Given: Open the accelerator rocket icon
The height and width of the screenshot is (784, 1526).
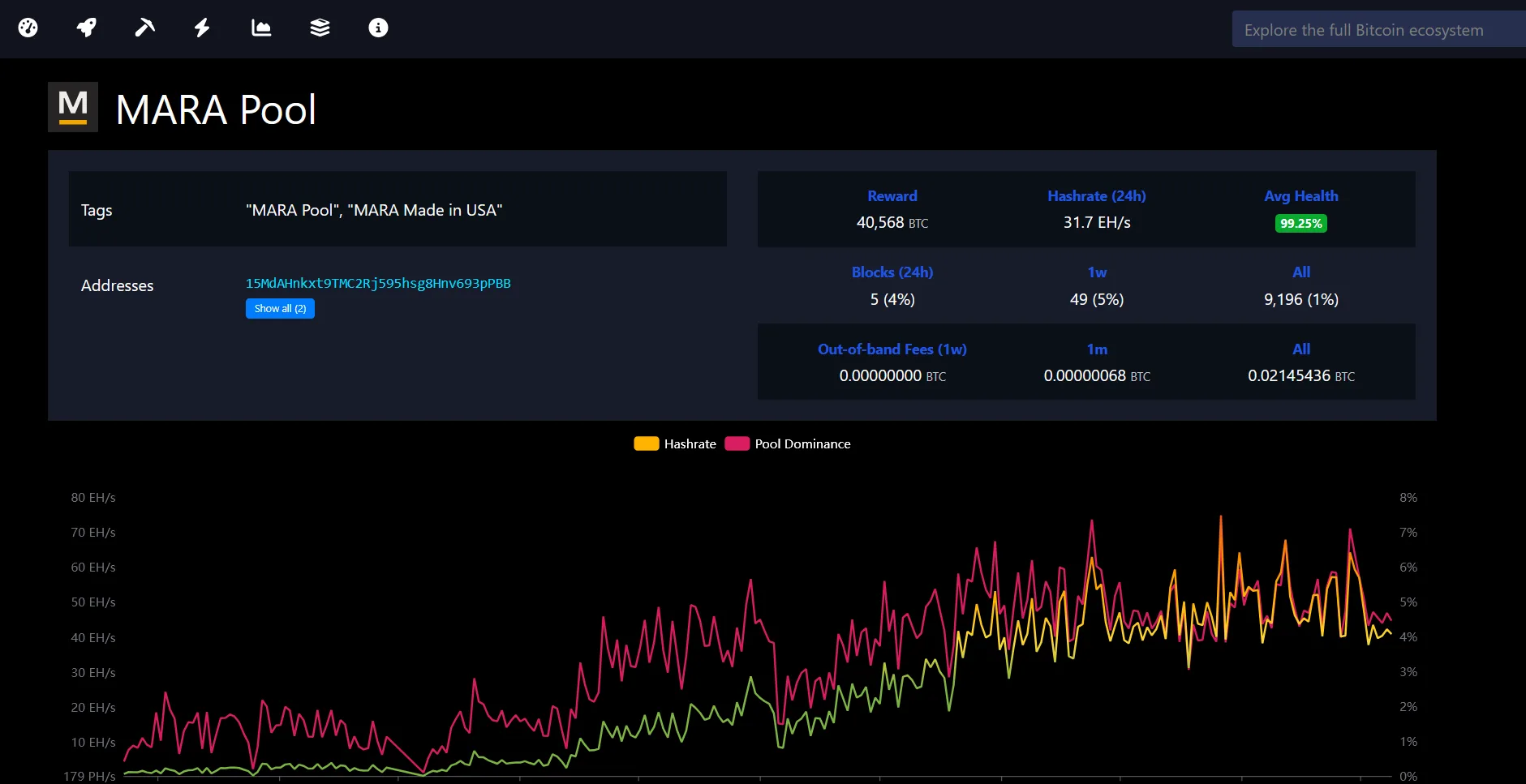Looking at the screenshot, I should [87, 28].
